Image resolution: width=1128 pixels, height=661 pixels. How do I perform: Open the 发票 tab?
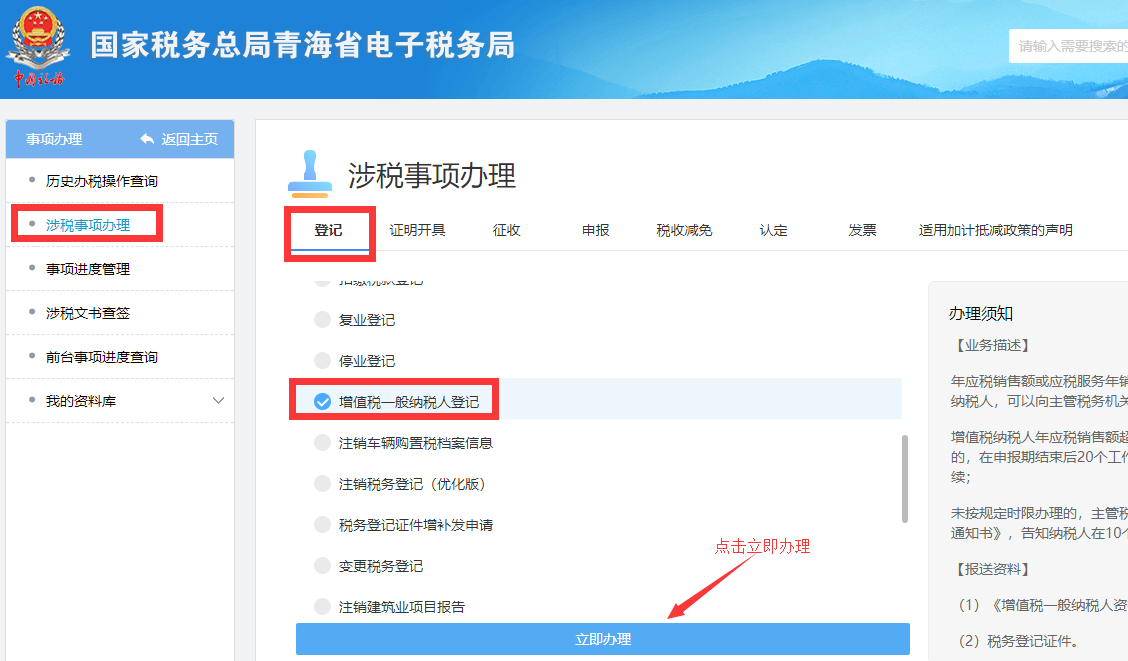click(862, 229)
